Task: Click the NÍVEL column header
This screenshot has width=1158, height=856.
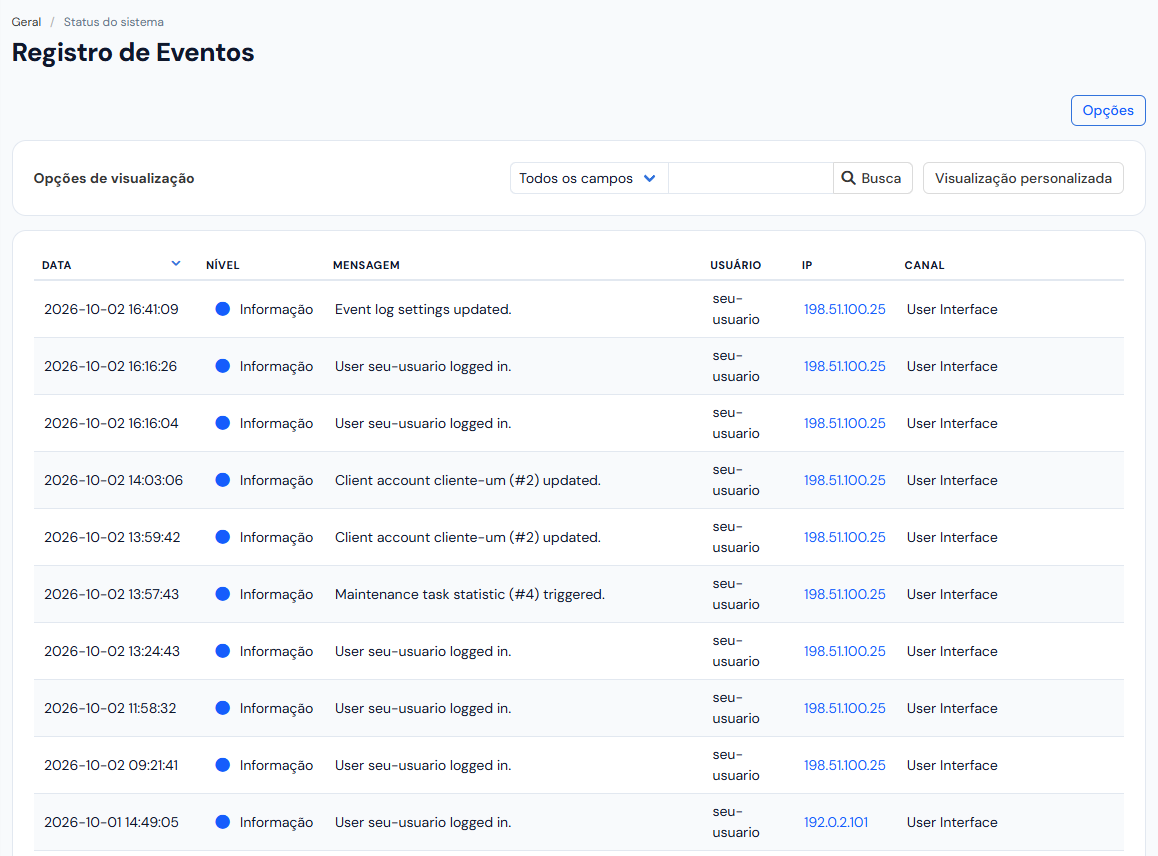Action: pyautogui.click(x=222, y=265)
